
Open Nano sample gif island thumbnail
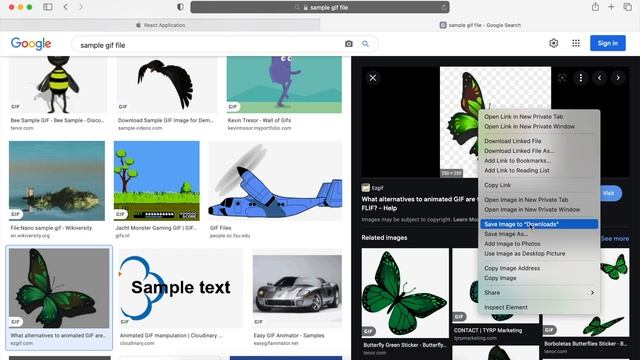[57, 181]
